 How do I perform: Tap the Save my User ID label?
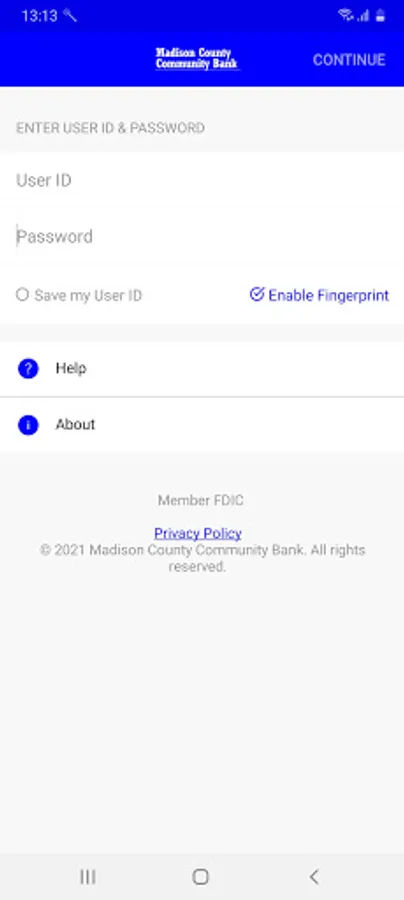tap(88, 296)
